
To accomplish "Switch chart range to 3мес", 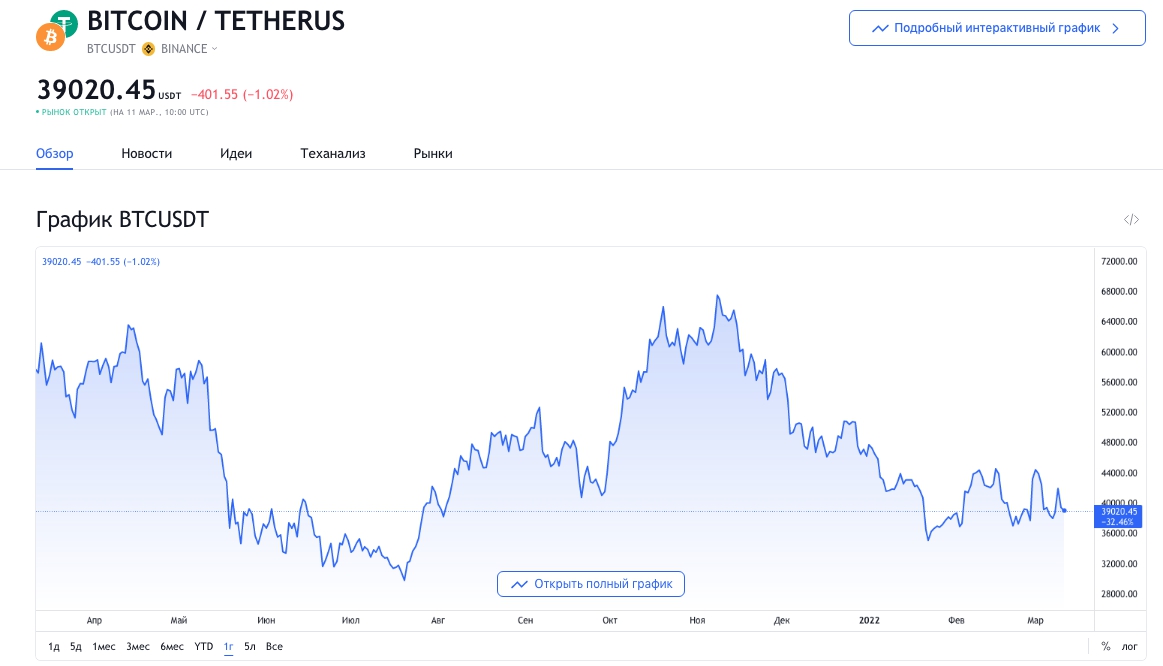I will [x=138, y=647].
